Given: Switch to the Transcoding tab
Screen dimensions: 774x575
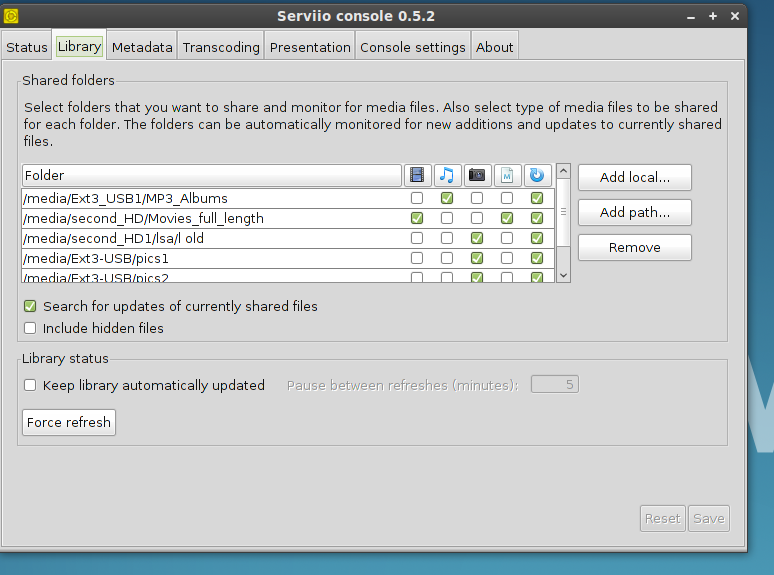Looking at the screenshot, I should (221, 47).
